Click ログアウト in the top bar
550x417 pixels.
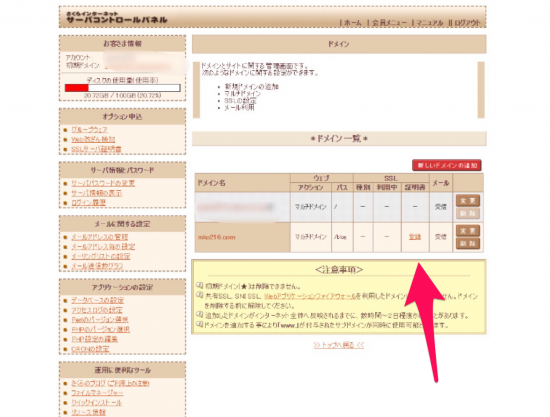(467, 23)
